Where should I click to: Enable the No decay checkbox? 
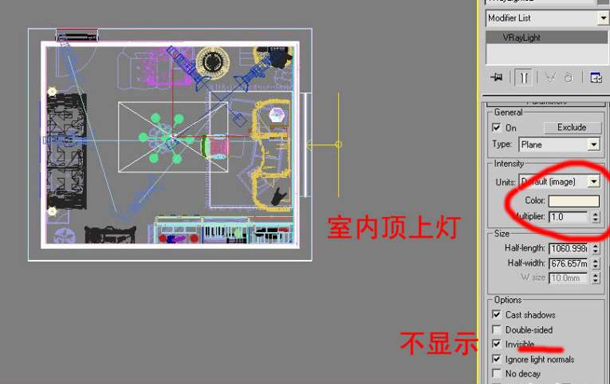(496, 373)
